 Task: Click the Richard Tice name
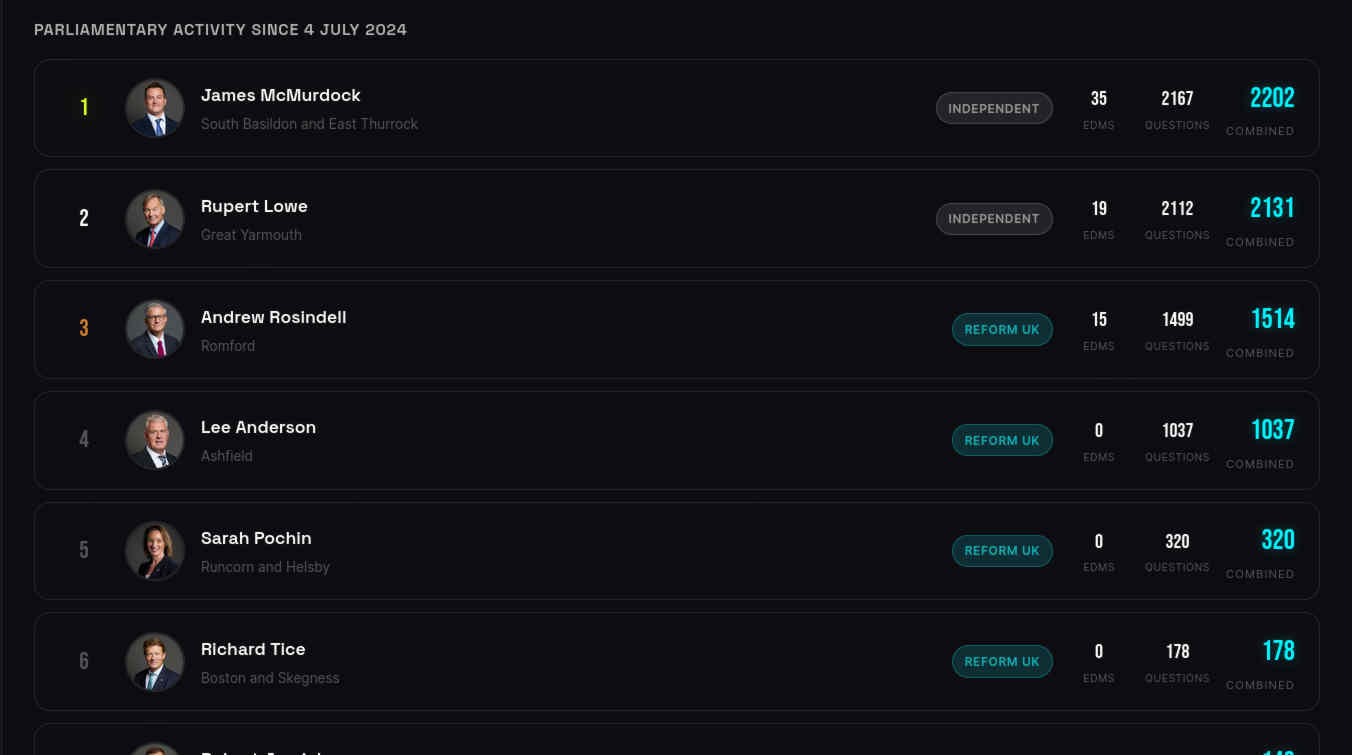(253, 649)
